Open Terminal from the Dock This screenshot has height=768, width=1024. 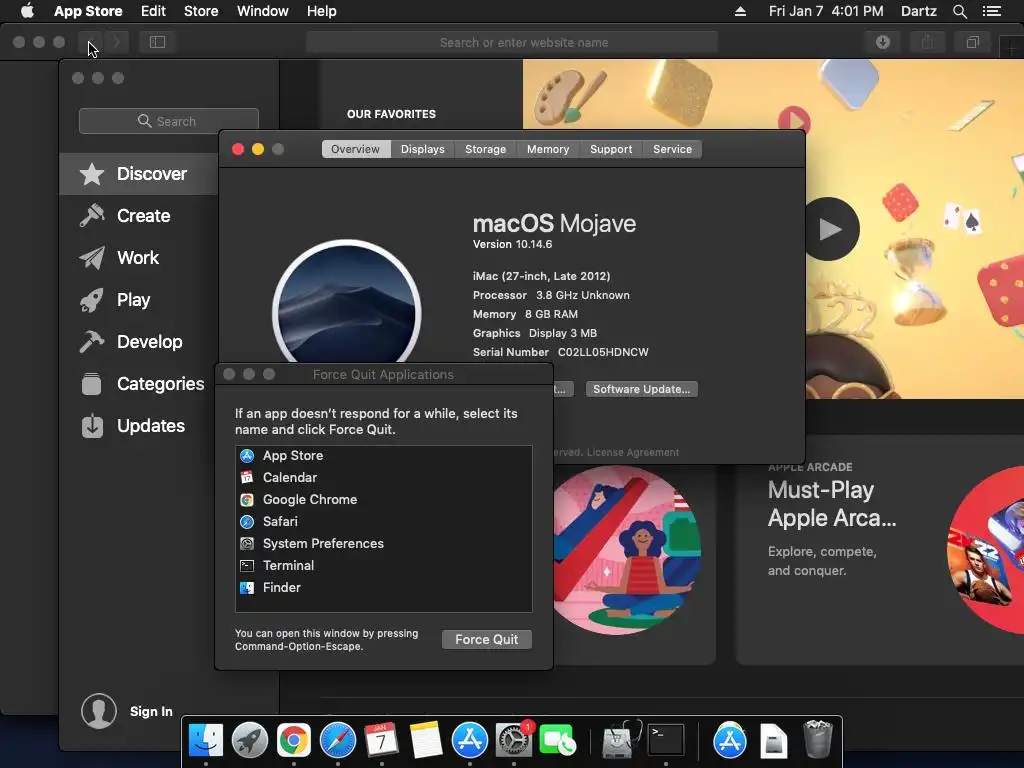coord(665,741)
